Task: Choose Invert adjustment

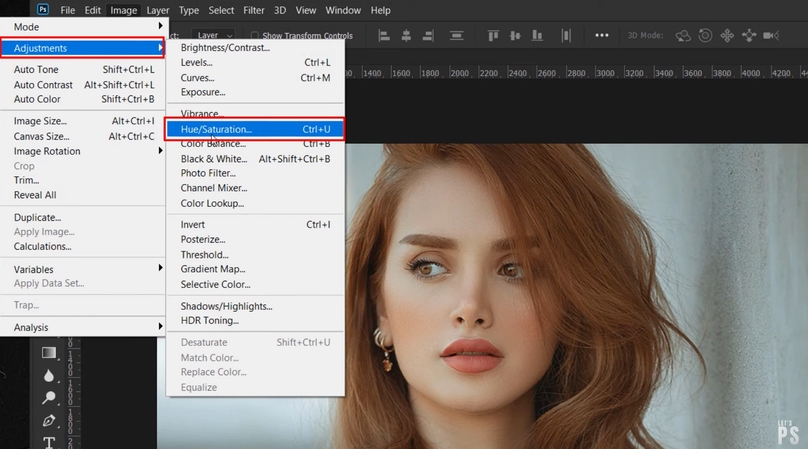Action: [255, 225]
